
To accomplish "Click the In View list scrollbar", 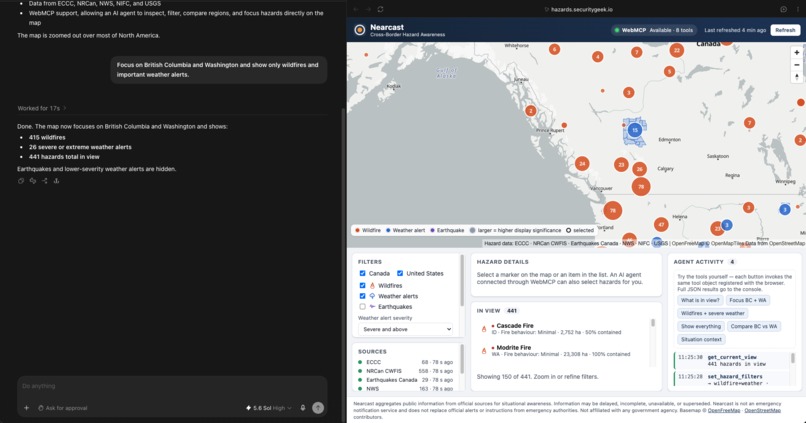I will click(653, 323).
